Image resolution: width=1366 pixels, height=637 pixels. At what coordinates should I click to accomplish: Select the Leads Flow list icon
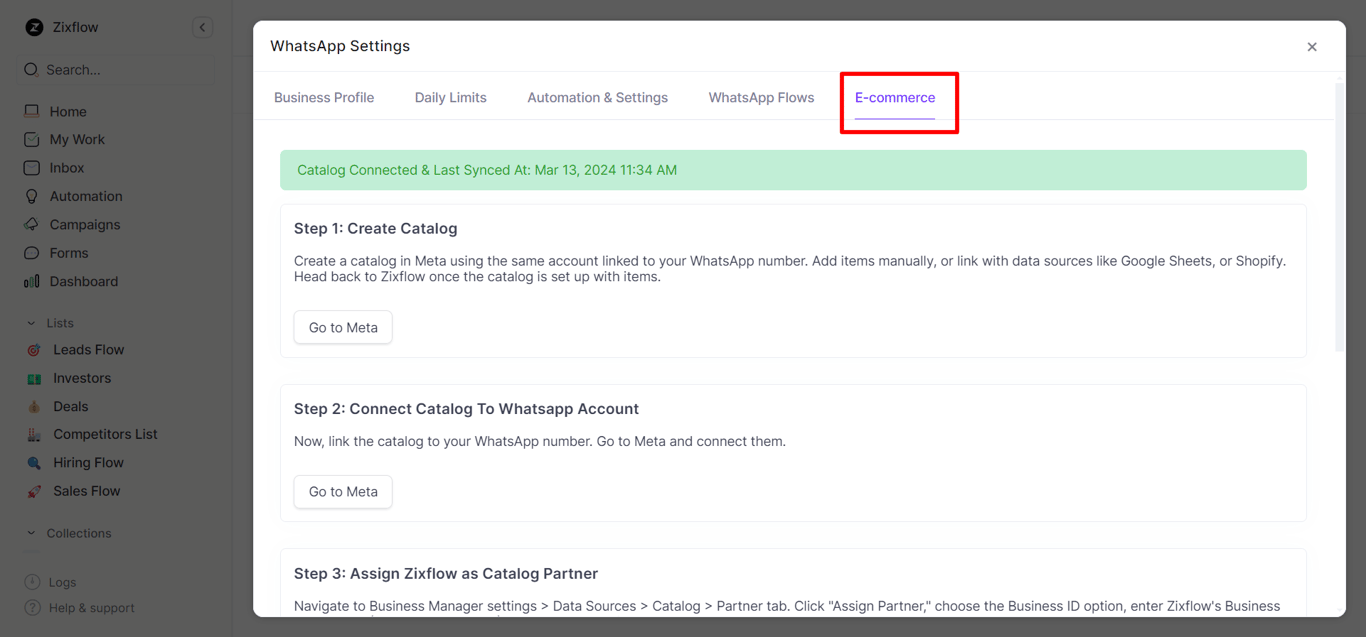pos(33,349)
